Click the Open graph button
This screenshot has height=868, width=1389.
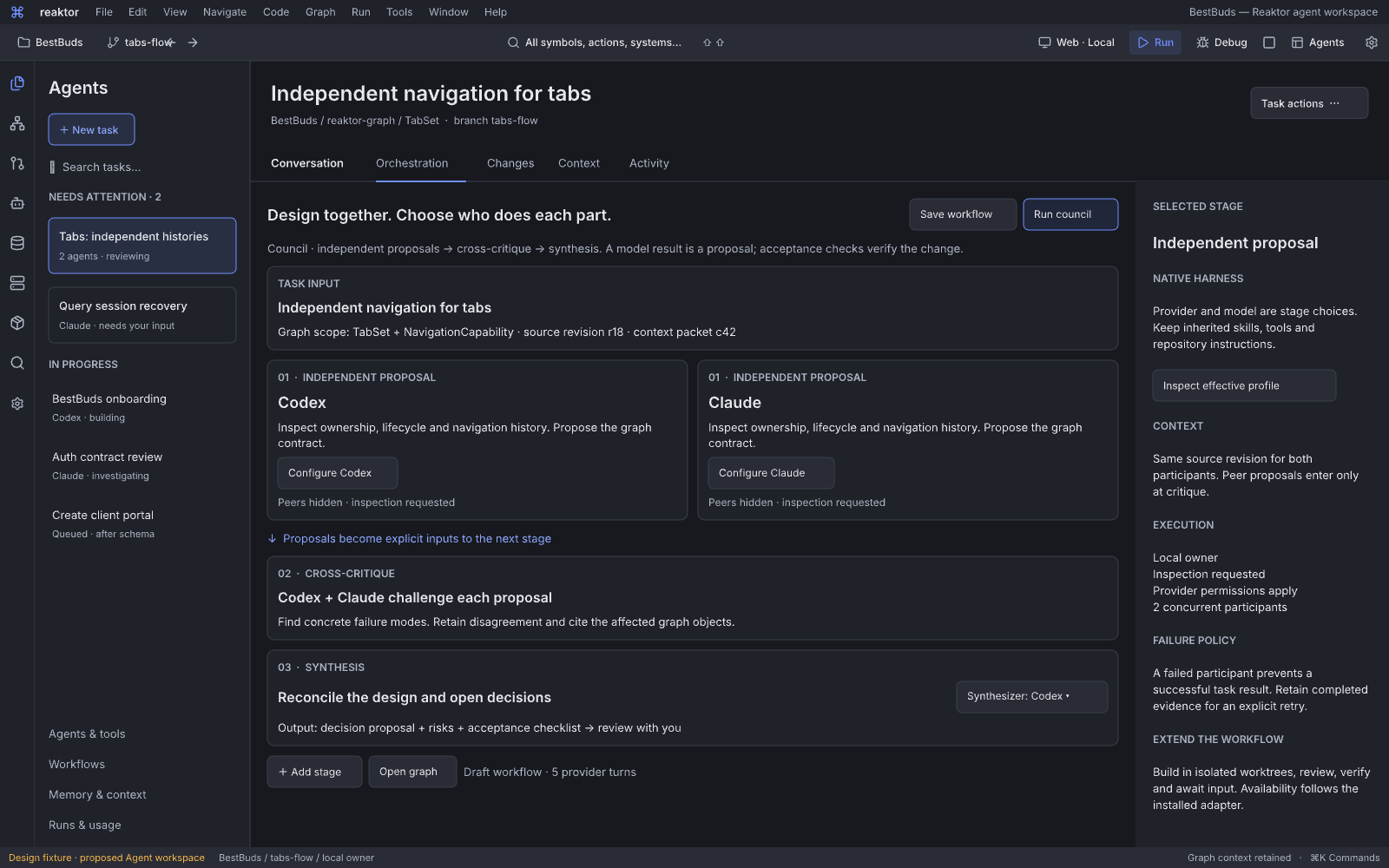click(x=412, y=772)
